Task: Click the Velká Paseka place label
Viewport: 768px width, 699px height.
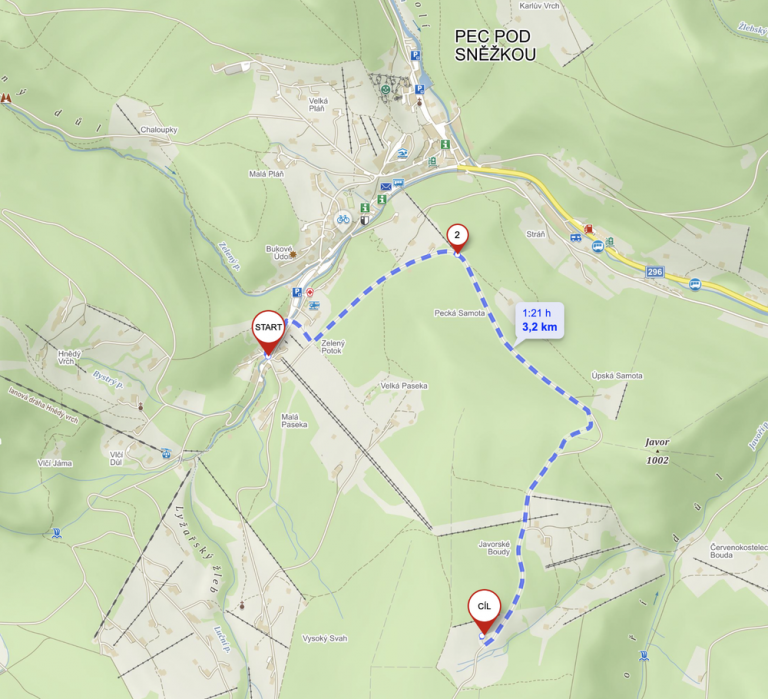Action: (x=404, y=386)
